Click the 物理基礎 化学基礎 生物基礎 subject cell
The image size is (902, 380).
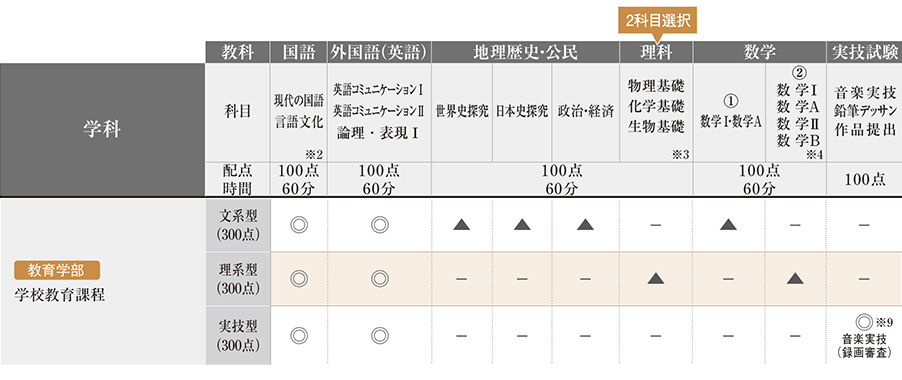(x=656, y=112)
